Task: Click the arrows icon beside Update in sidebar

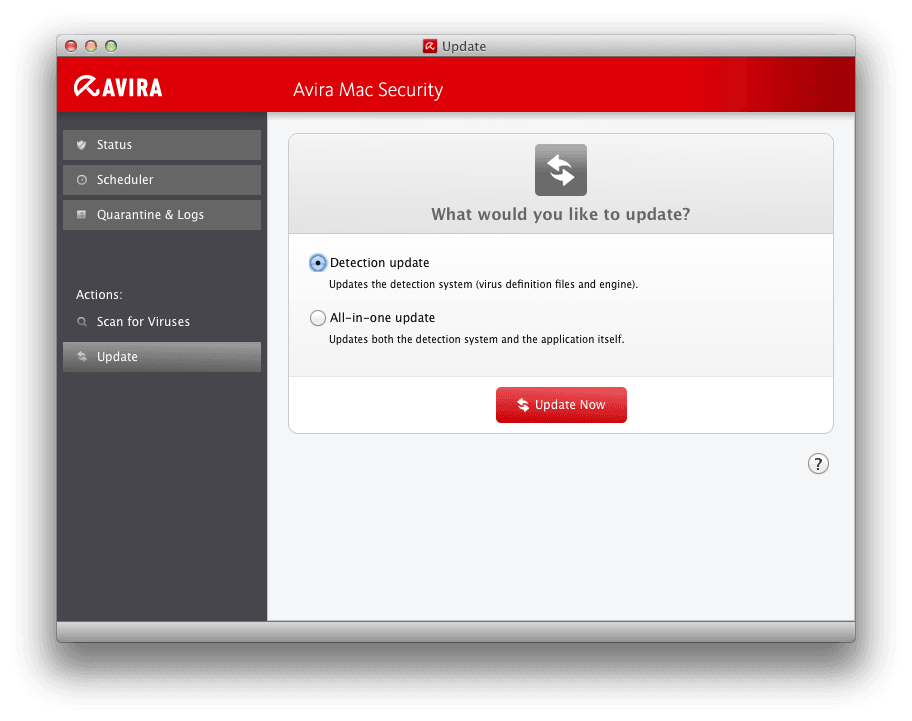Action: [x=82, y=357]
